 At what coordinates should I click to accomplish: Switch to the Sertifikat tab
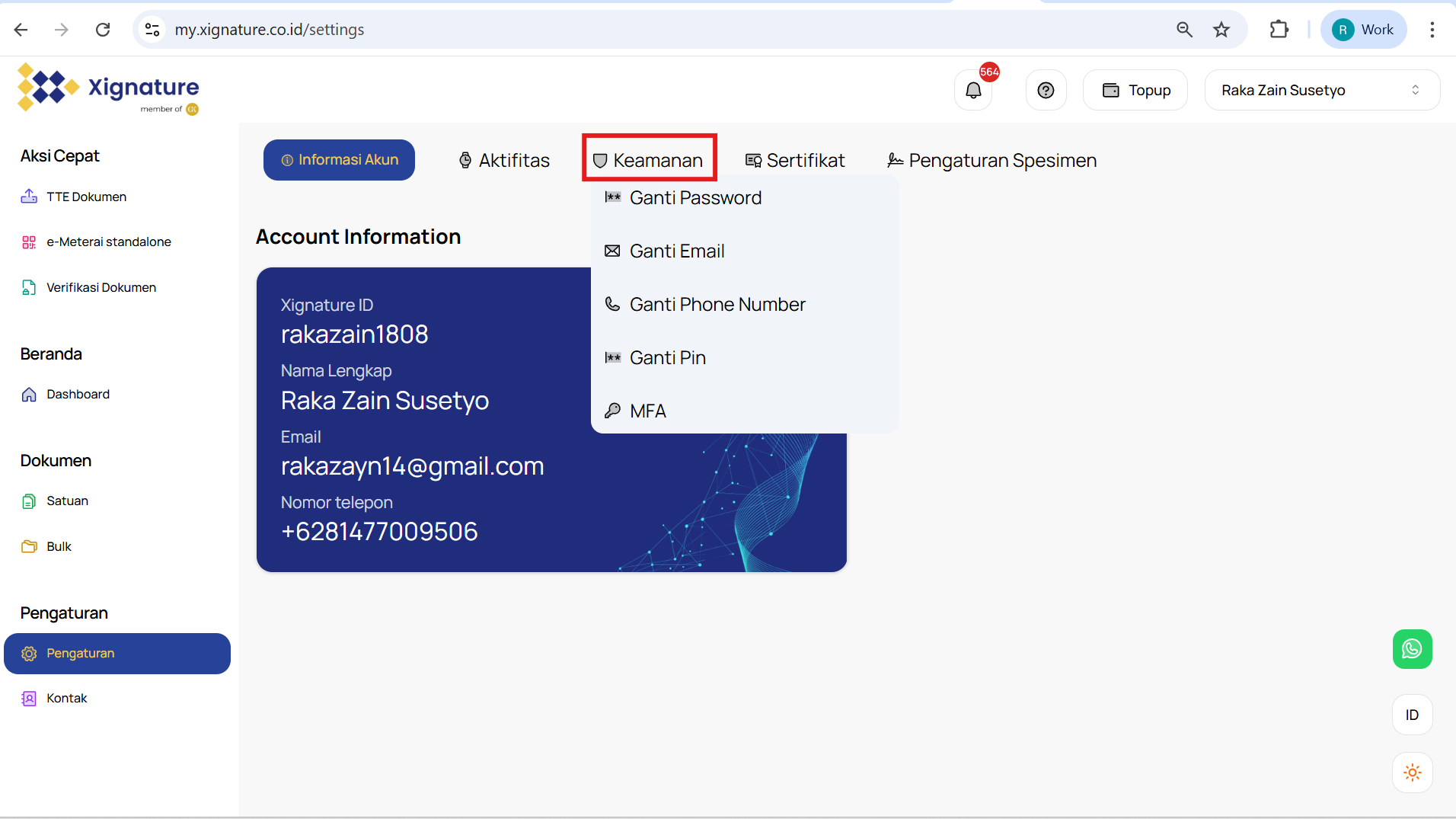(795, 160)
